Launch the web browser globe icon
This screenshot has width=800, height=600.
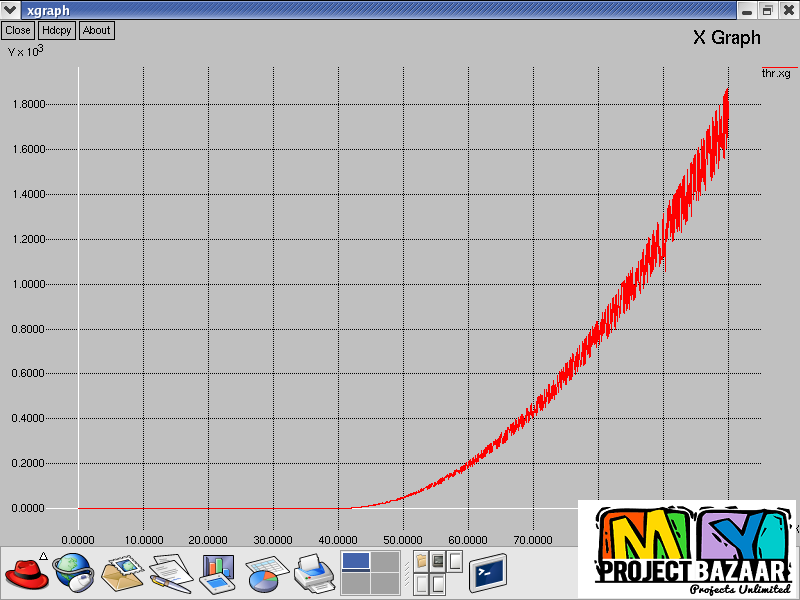(73, 573)
